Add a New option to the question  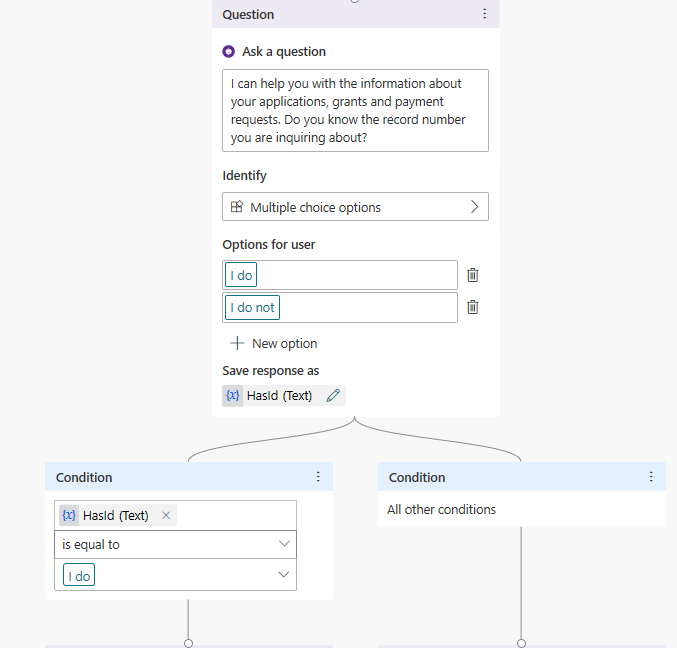click(x=274, y=344)
